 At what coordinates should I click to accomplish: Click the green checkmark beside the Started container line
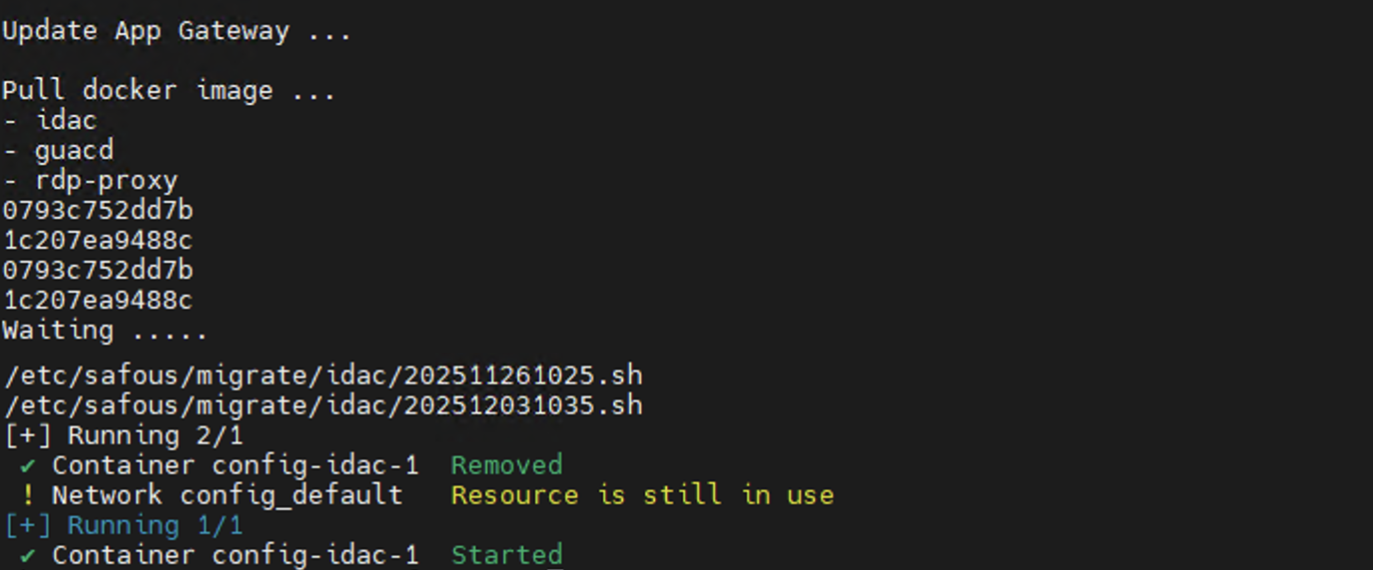click(27, 556)
